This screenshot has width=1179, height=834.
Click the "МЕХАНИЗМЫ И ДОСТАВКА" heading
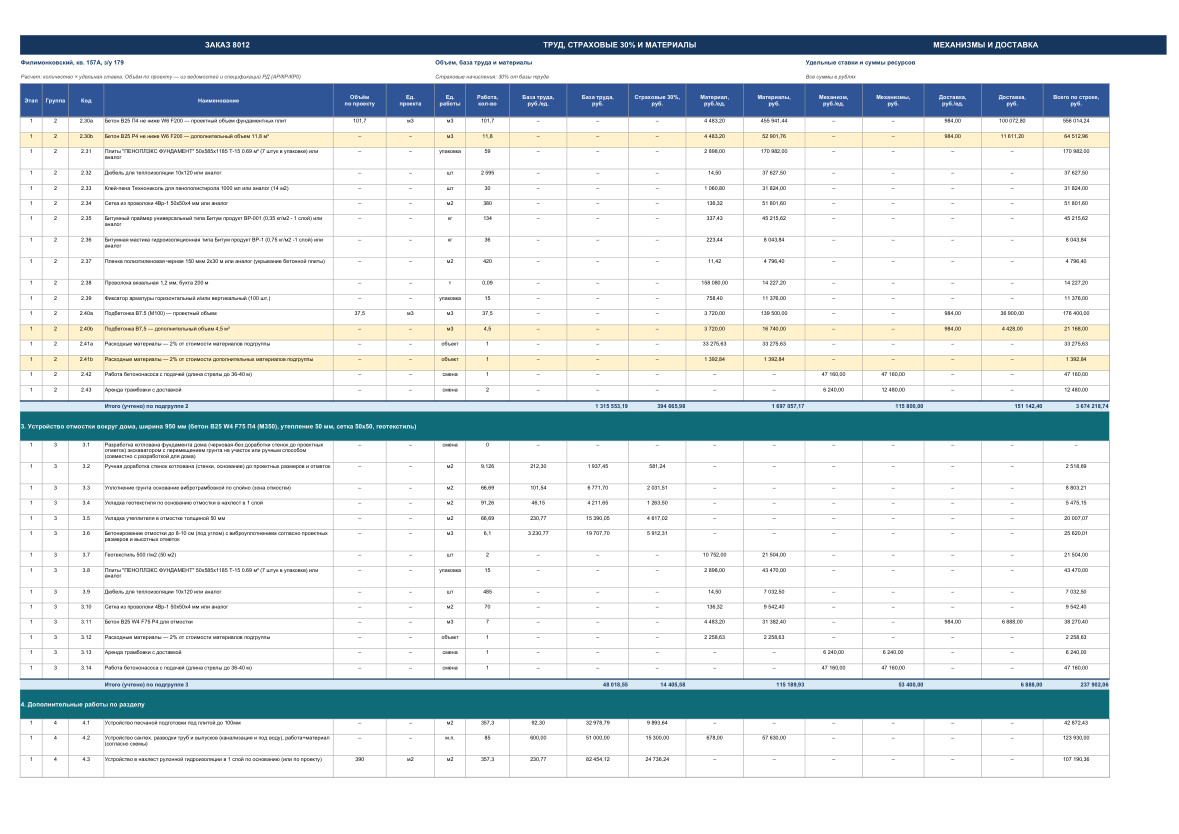pos(985,45)
